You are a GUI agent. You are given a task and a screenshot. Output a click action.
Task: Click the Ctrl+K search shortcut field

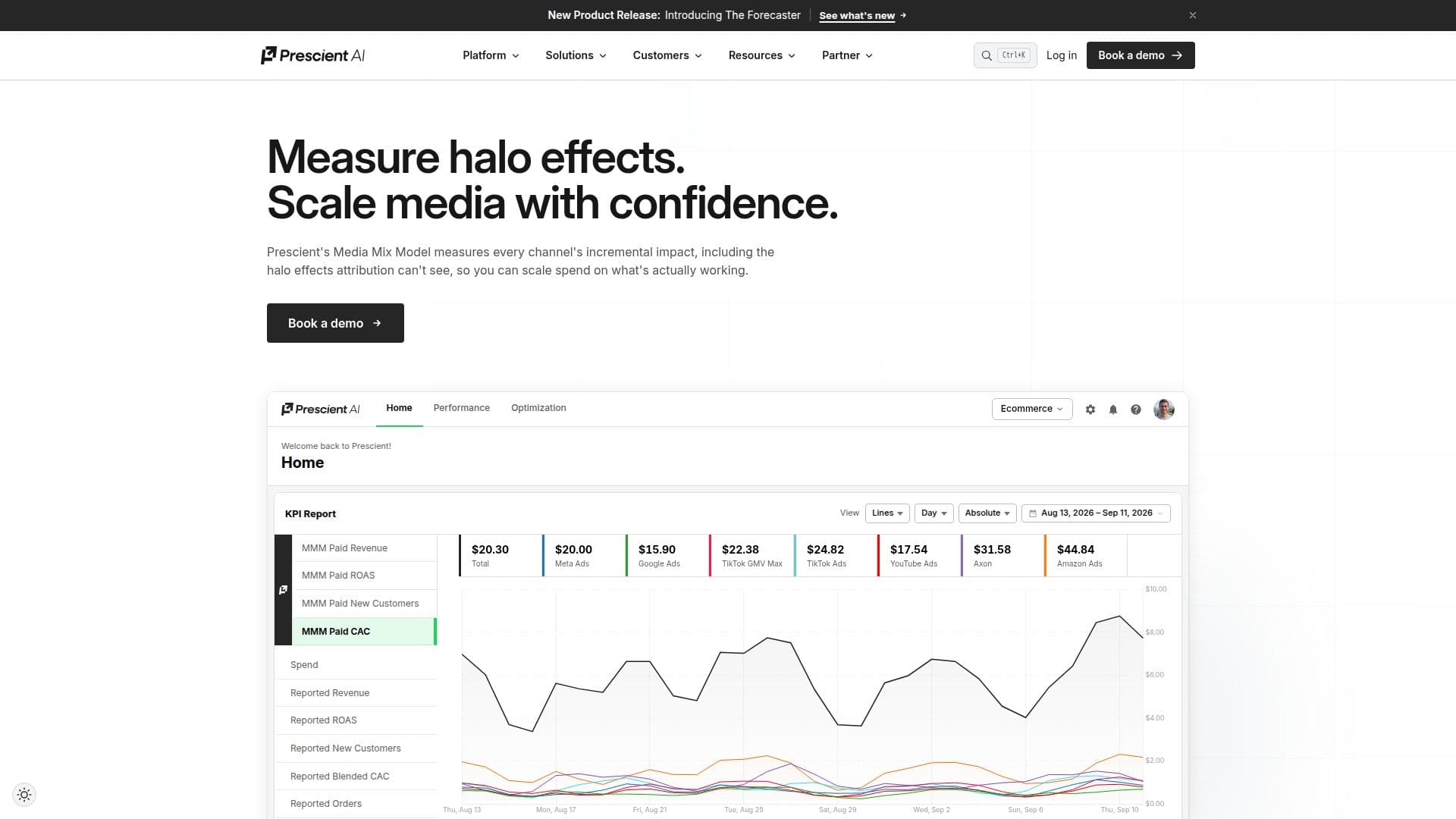[1006, 55]
